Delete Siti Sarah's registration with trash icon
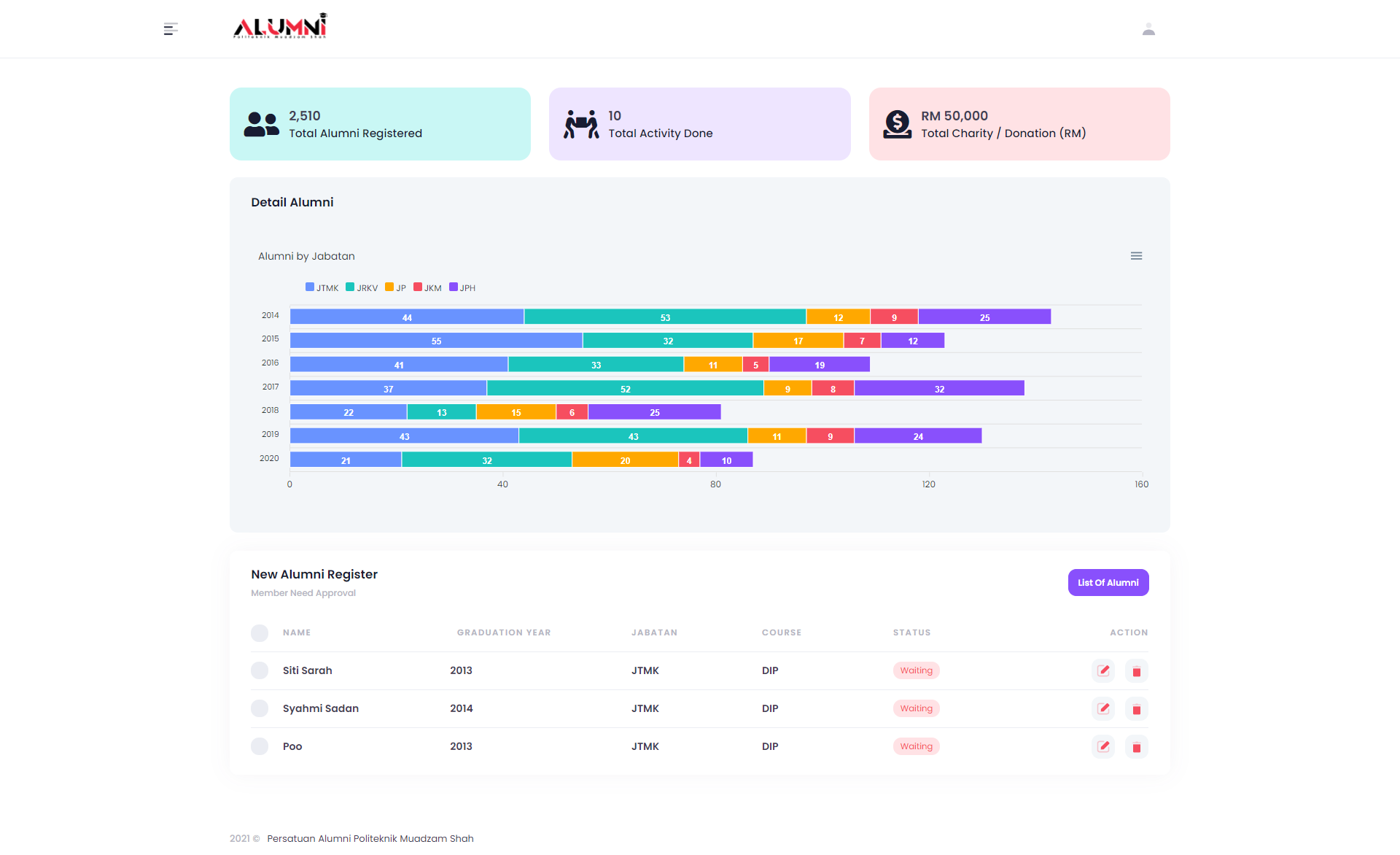This screenshot has width=1400, height=855. click(1136, 671)
